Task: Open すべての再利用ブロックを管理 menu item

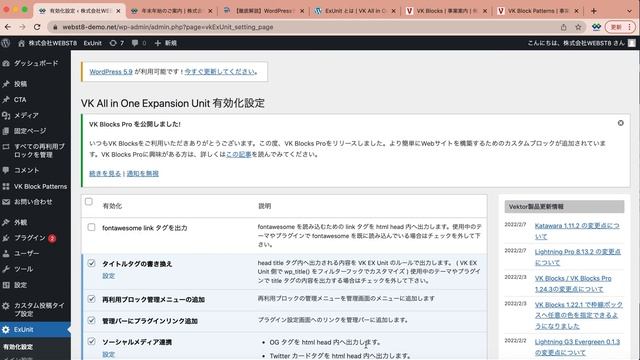Action: coord(39,151)
